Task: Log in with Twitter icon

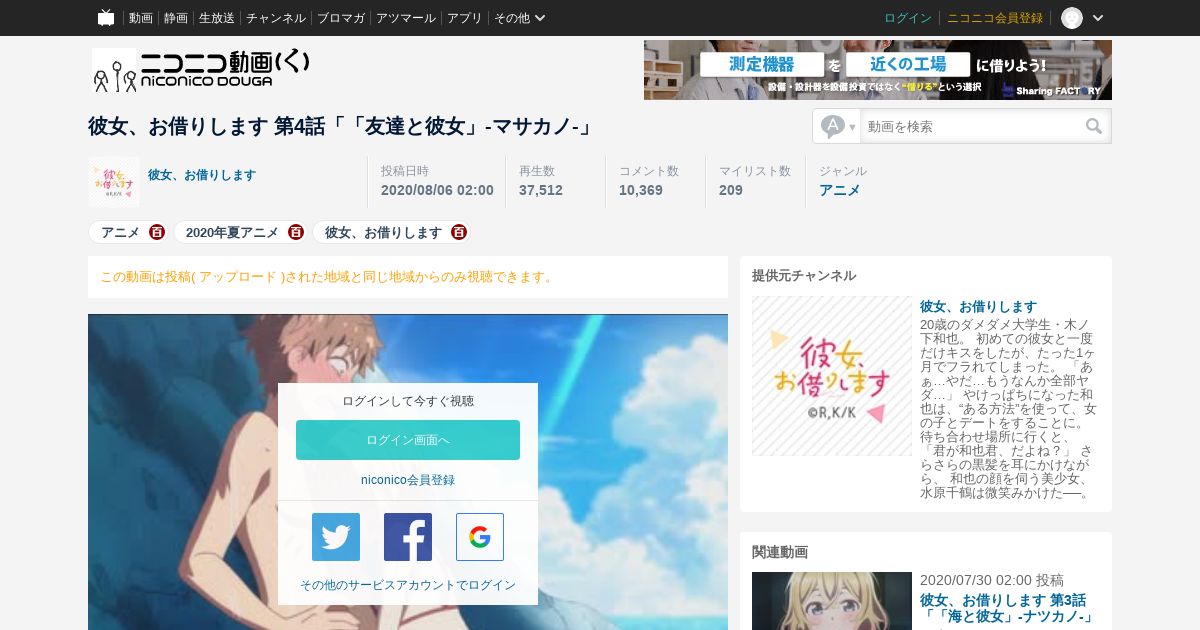Action: pyautogui.click(x=336, y=537)
